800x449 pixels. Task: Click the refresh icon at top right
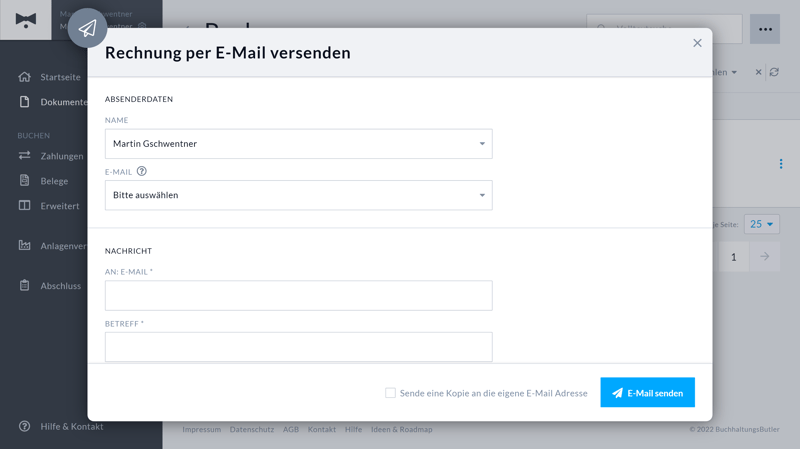click(774, 72)
